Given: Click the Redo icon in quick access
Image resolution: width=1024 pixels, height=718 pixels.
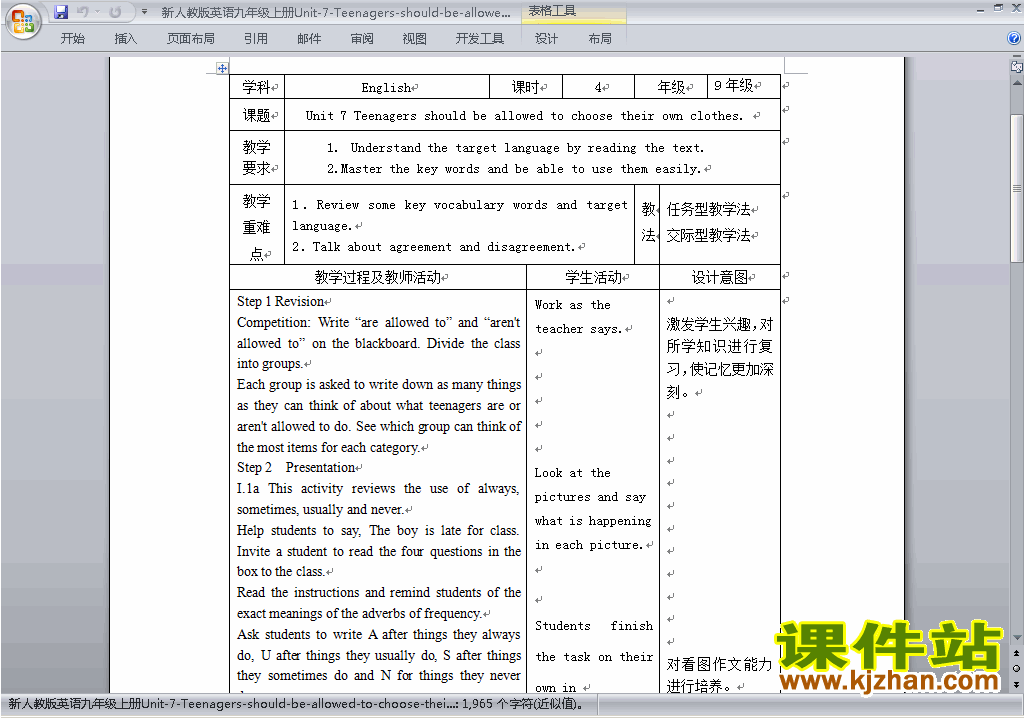Looking at the screenshot, I should [115, 12].
